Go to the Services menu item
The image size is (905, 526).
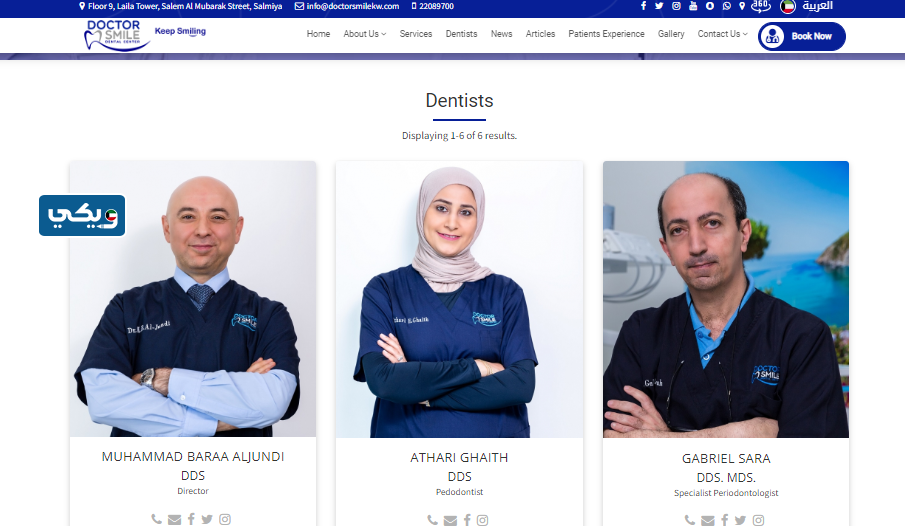click(x=416, y=34)
